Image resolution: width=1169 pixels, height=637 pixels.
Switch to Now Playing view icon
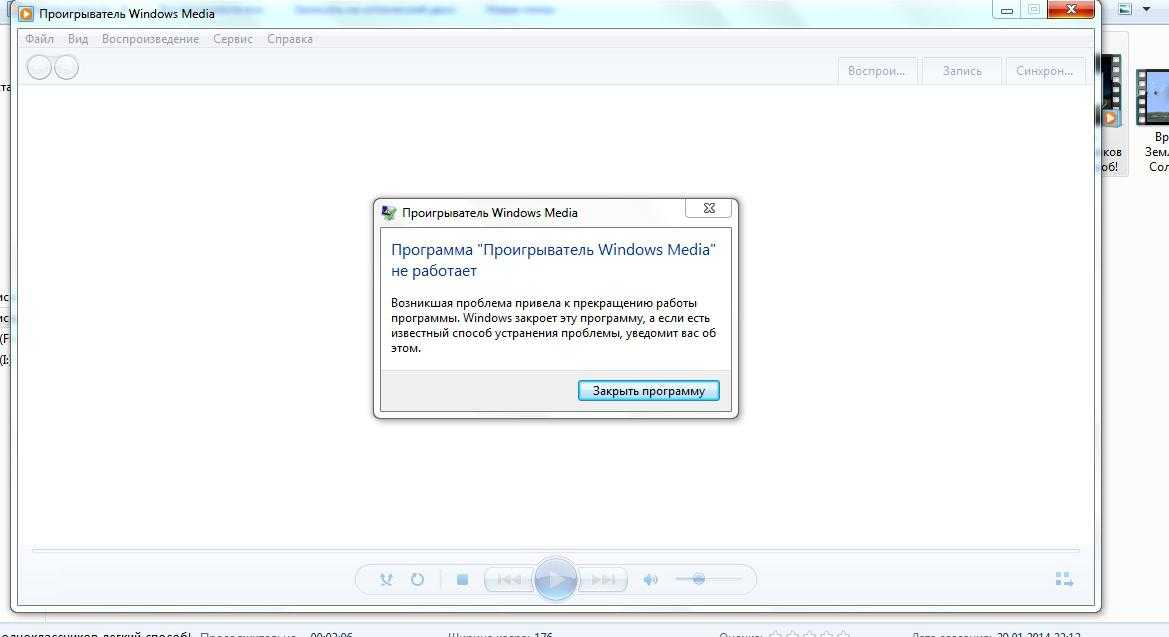click(x=1064, y=580)
